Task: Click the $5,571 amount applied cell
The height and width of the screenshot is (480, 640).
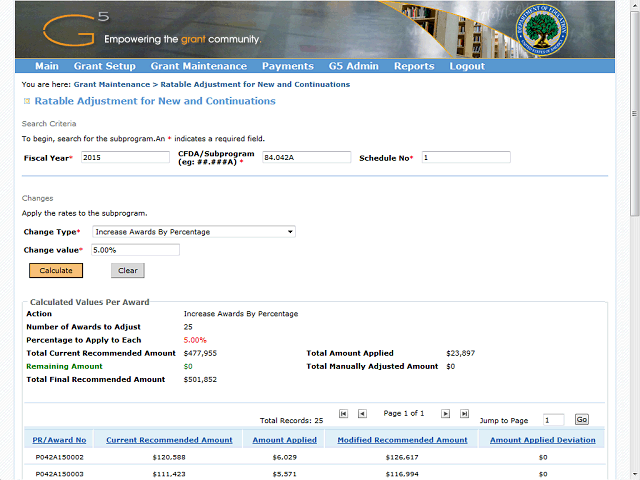Action: (x=284, y=474)
